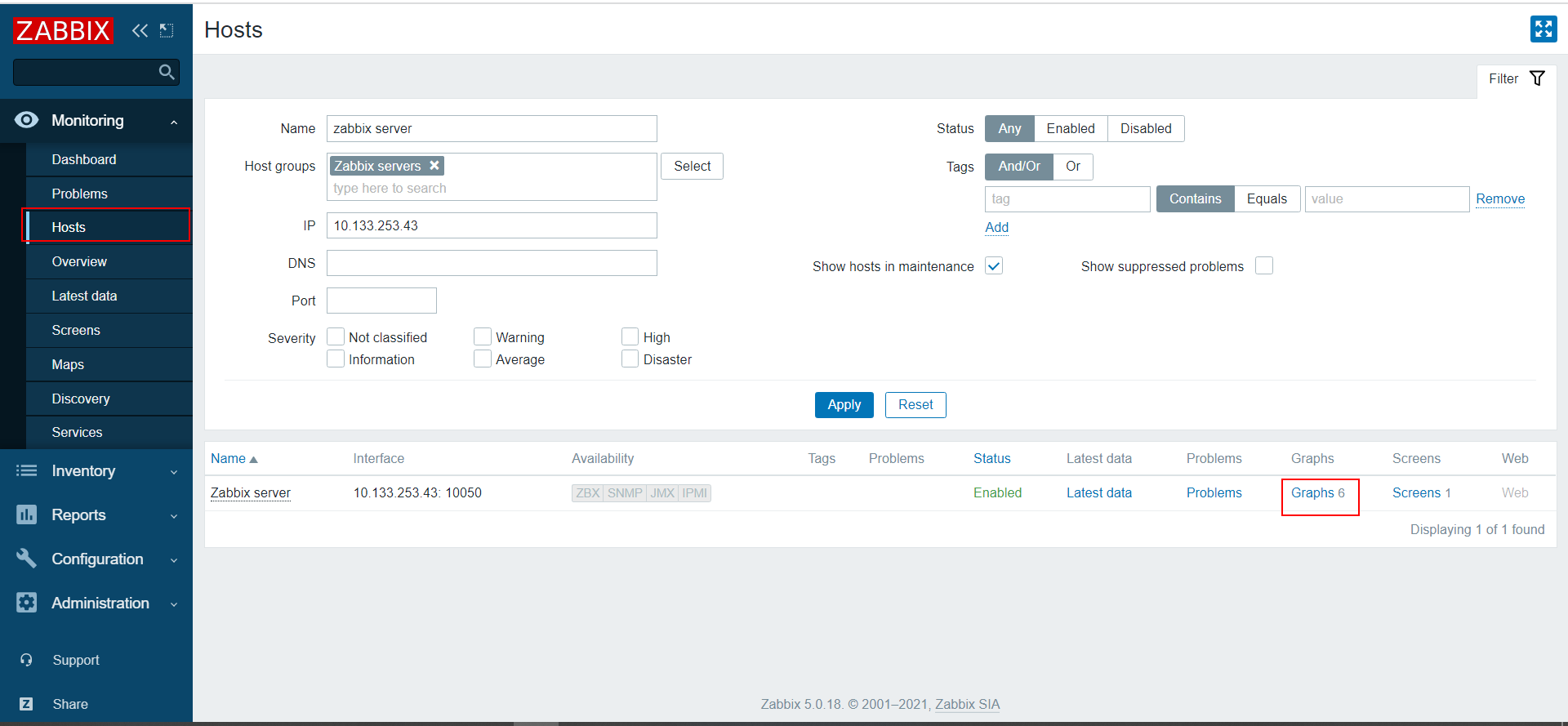Sort table by Status column
The width and height of the screenshot is (1568, 726).
[992, 459]
